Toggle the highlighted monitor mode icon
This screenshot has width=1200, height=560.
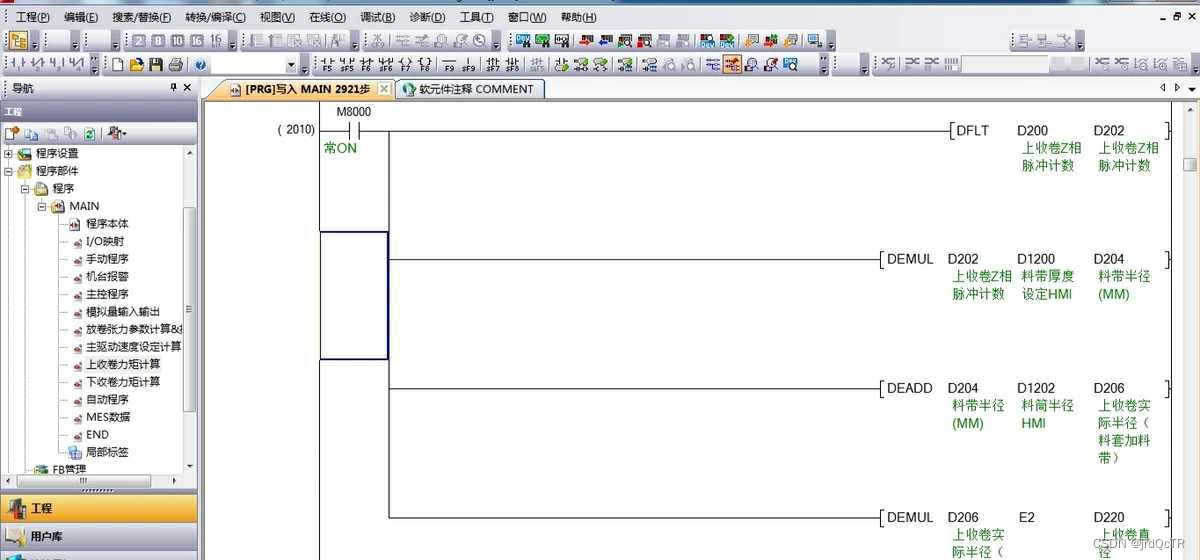(x=732, y=65)
